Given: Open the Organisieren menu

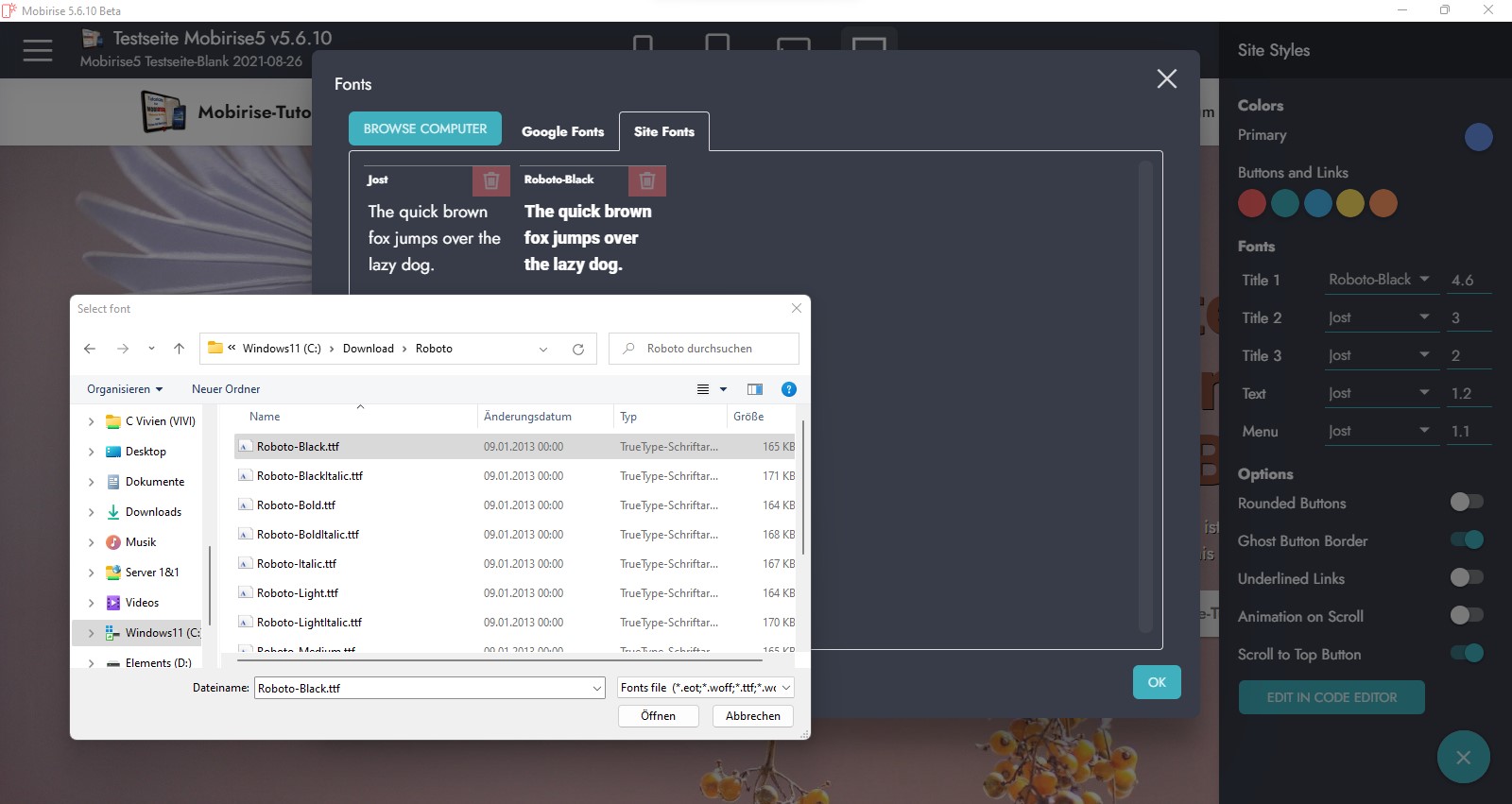Looking at the screenshot, I should 125,389.
